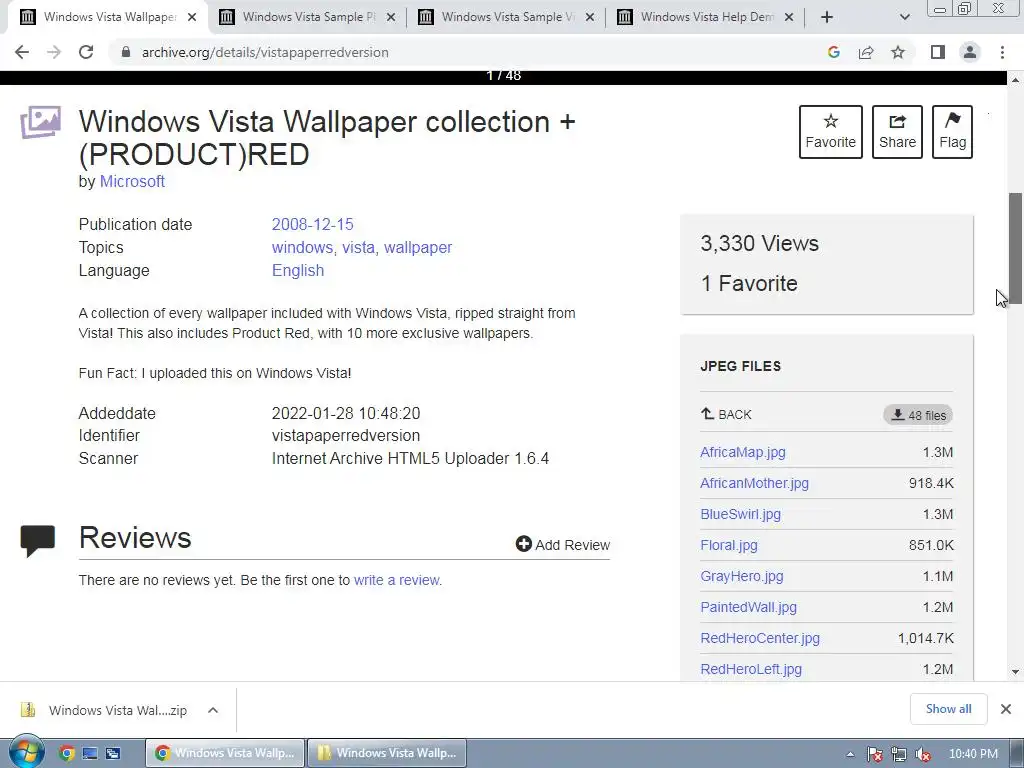The image size is (1024, 768).
Task: Click Show all downloads
Action: 948,709
